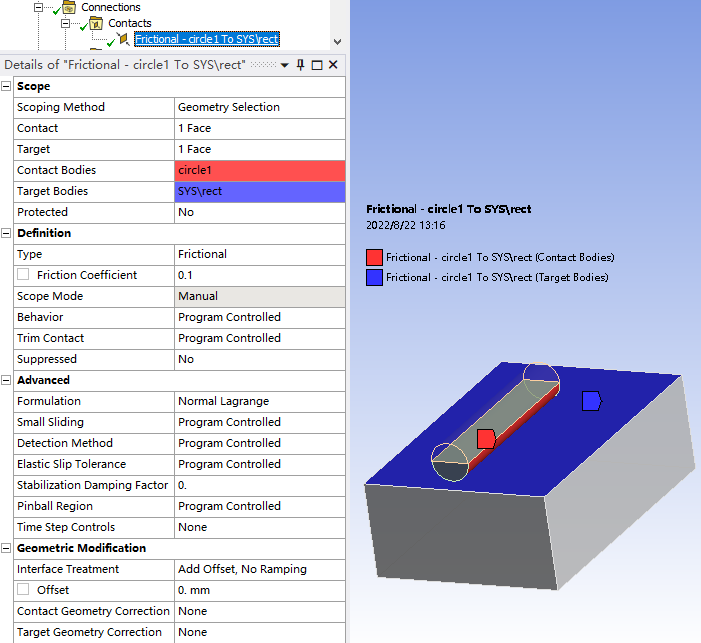Click the Elastic Slip Tolerance value cell
Screen dimensions: 701x643
pos(260,465)
